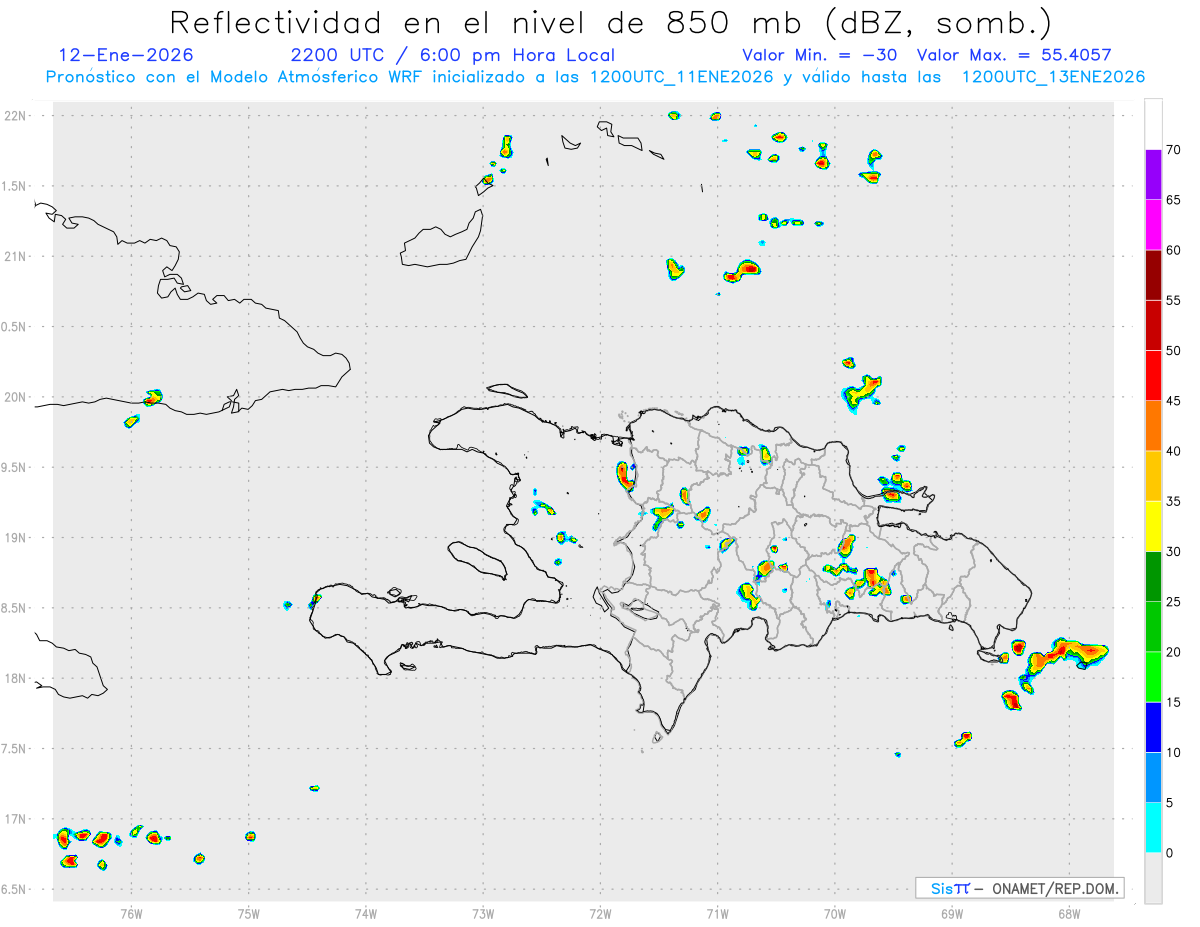This screenshot has width=1200, height=927.
Task: Click the gray below-zero legend band
Action: [1153, 878]
